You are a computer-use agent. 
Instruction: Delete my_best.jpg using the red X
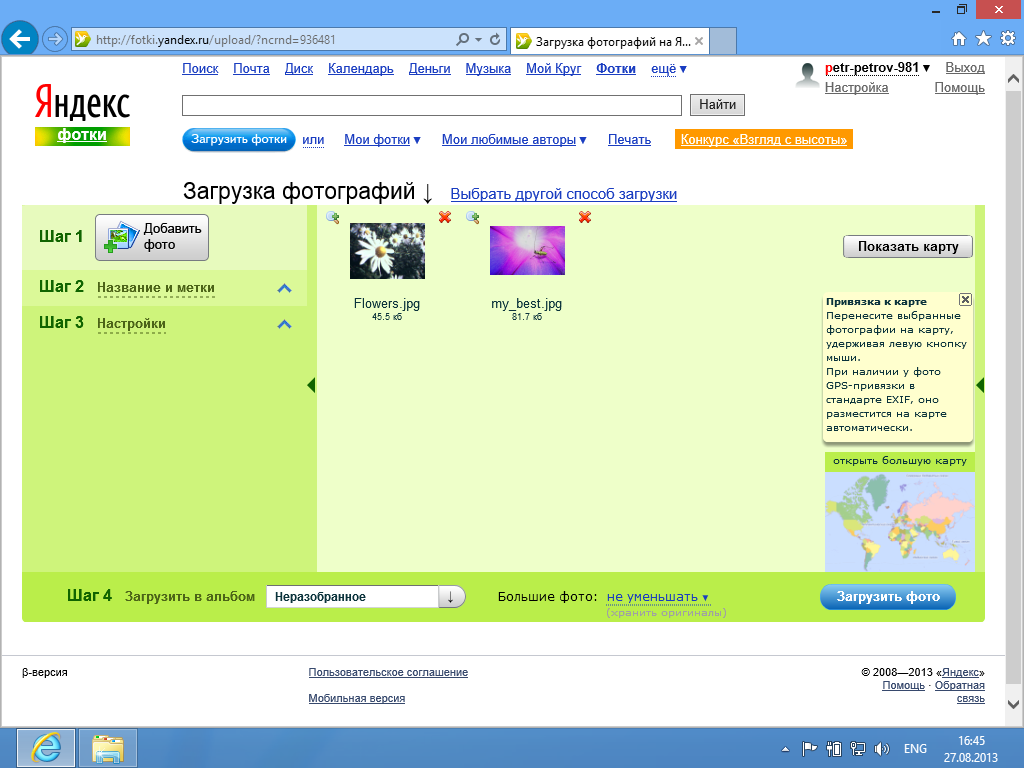coord(585,217)
